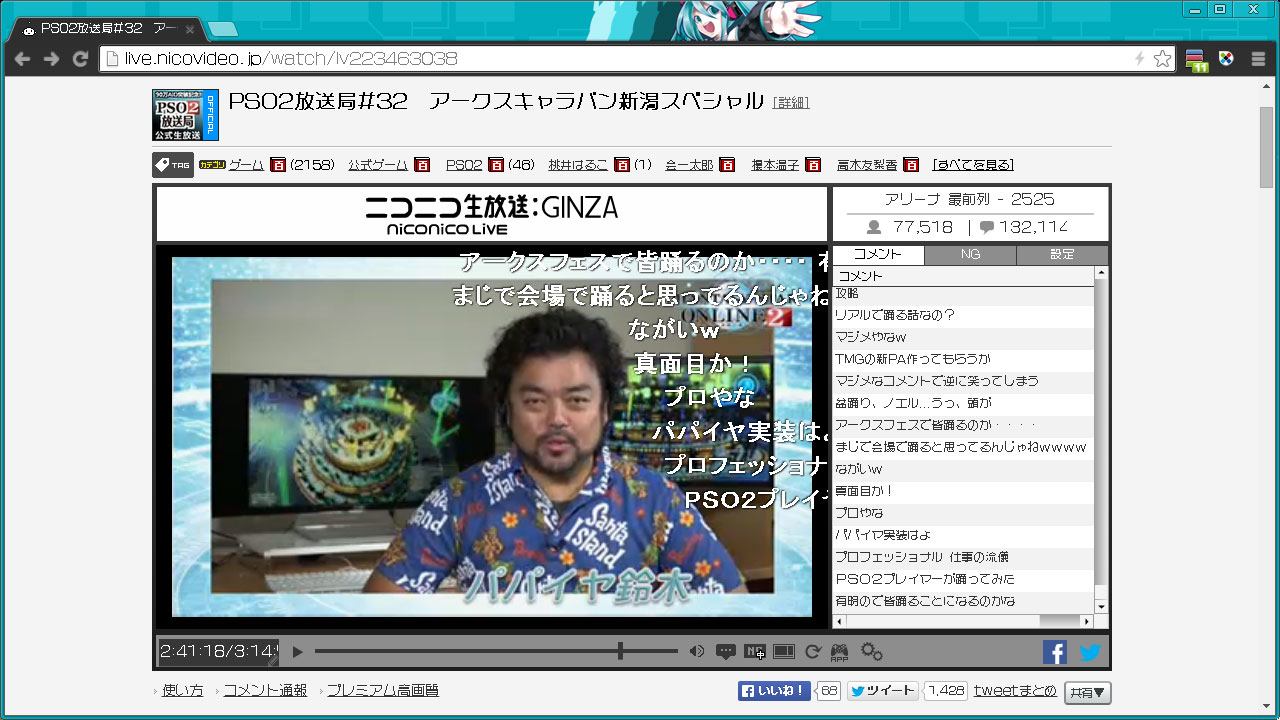Click the colorful circle extension icon
Image resolution: width=1280 pixels, height=720 pixels.
tap(1227, 59)
